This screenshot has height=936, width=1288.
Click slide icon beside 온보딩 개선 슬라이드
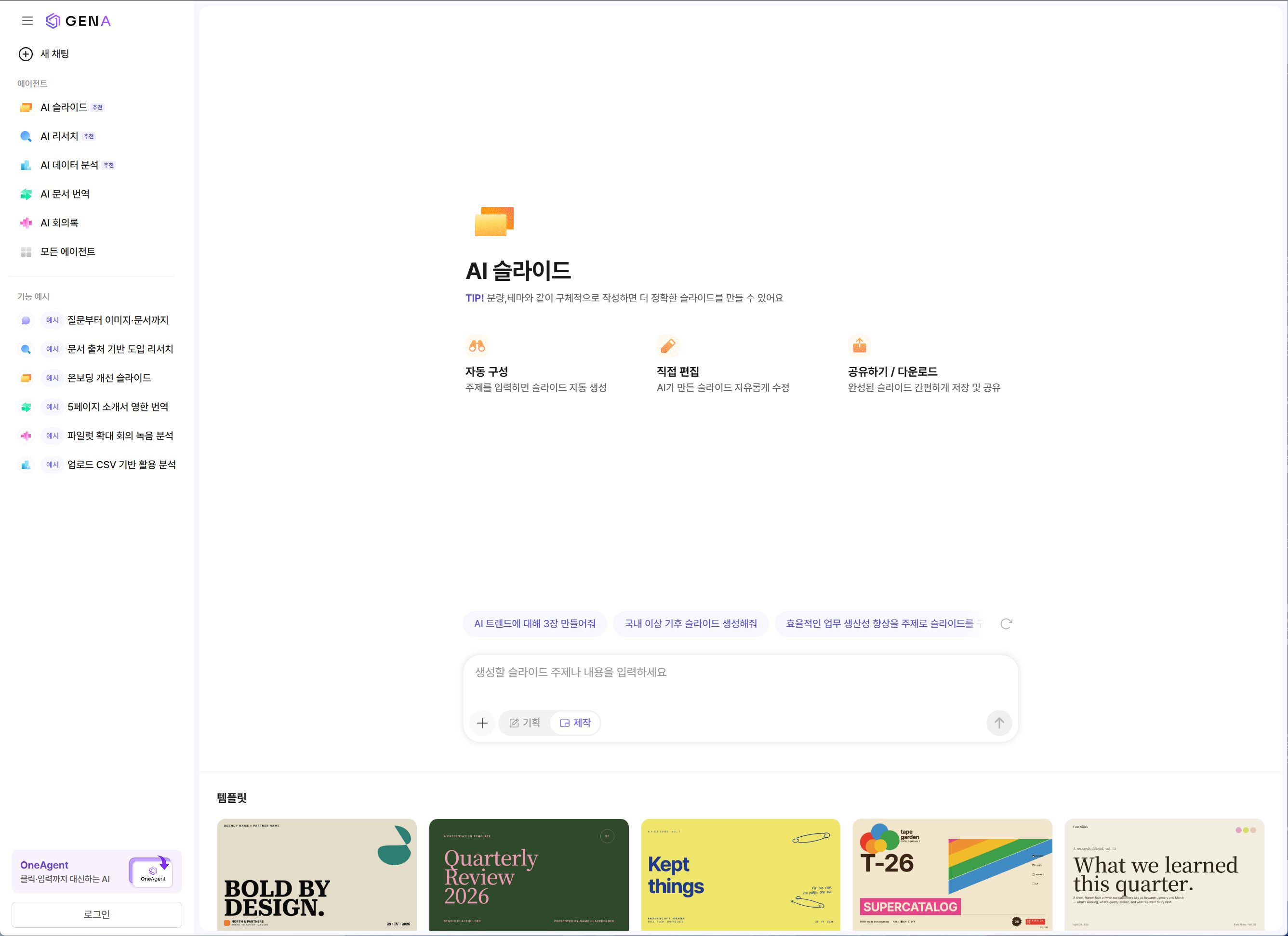point(26,378)
